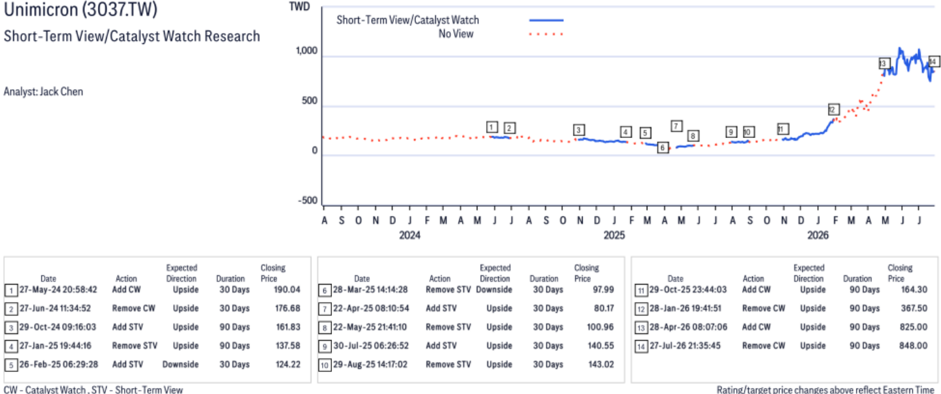Click chart marker 1 near June 2024
This screenshot has width=941, height=394.
pos(492,127)
